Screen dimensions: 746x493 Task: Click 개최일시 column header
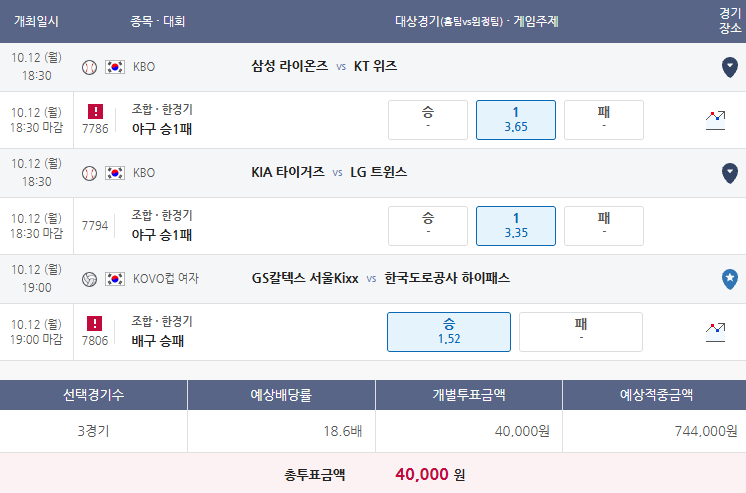pyautogui.click(x=36, y=21)
